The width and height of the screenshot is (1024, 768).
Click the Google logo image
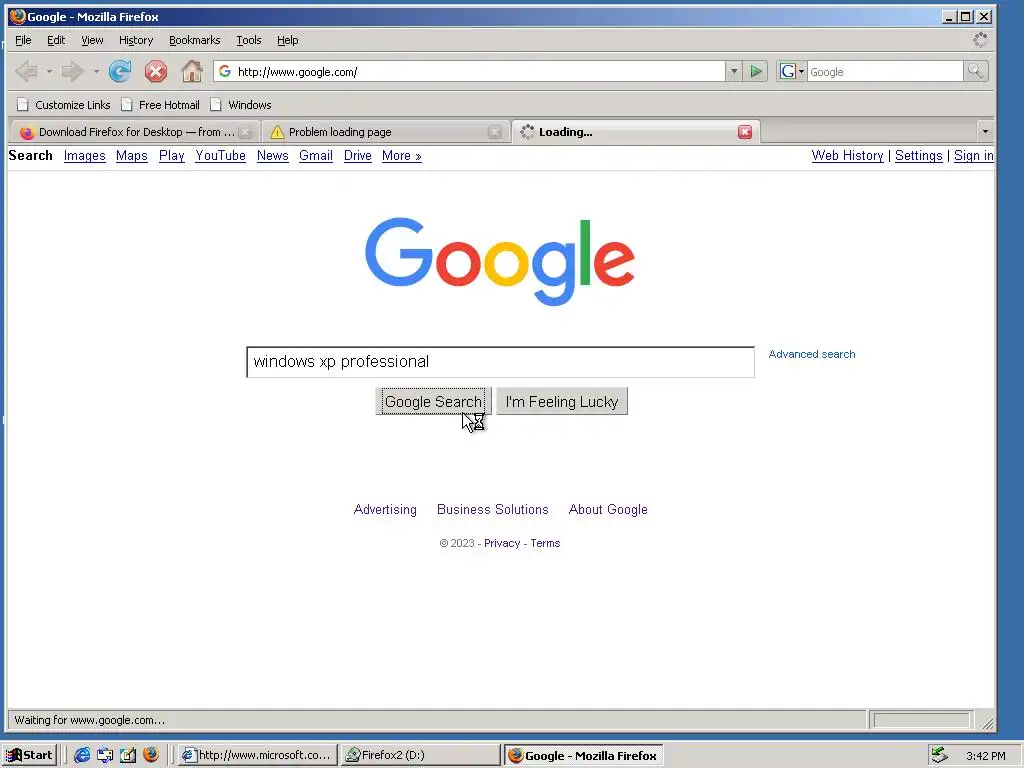coord(500,261)
